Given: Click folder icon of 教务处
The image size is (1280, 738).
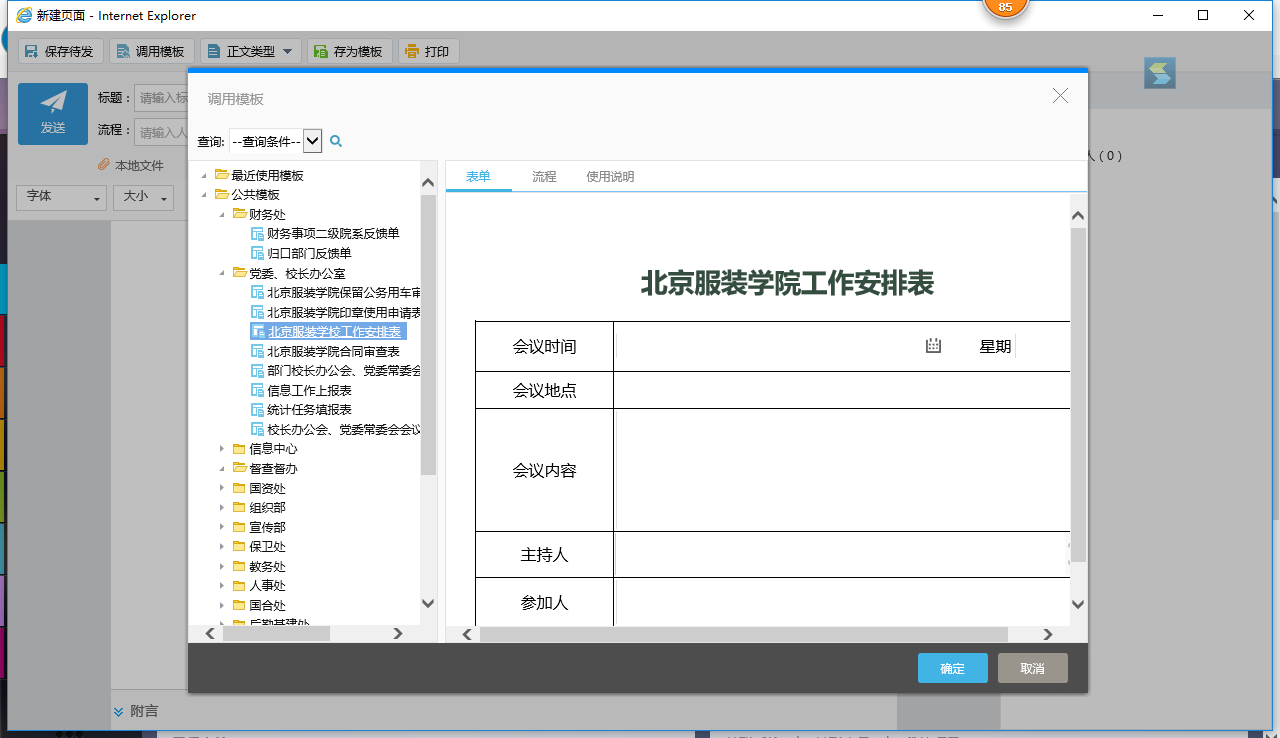Looking at the screenshot, I should [x=239, y=566].
